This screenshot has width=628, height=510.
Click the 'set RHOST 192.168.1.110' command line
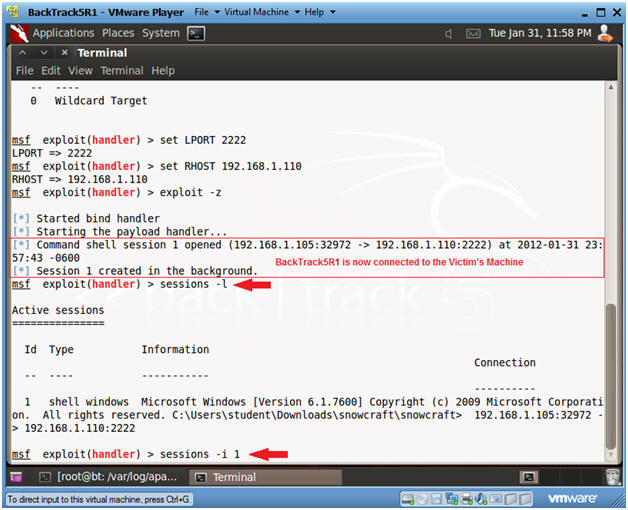[157, 166]
